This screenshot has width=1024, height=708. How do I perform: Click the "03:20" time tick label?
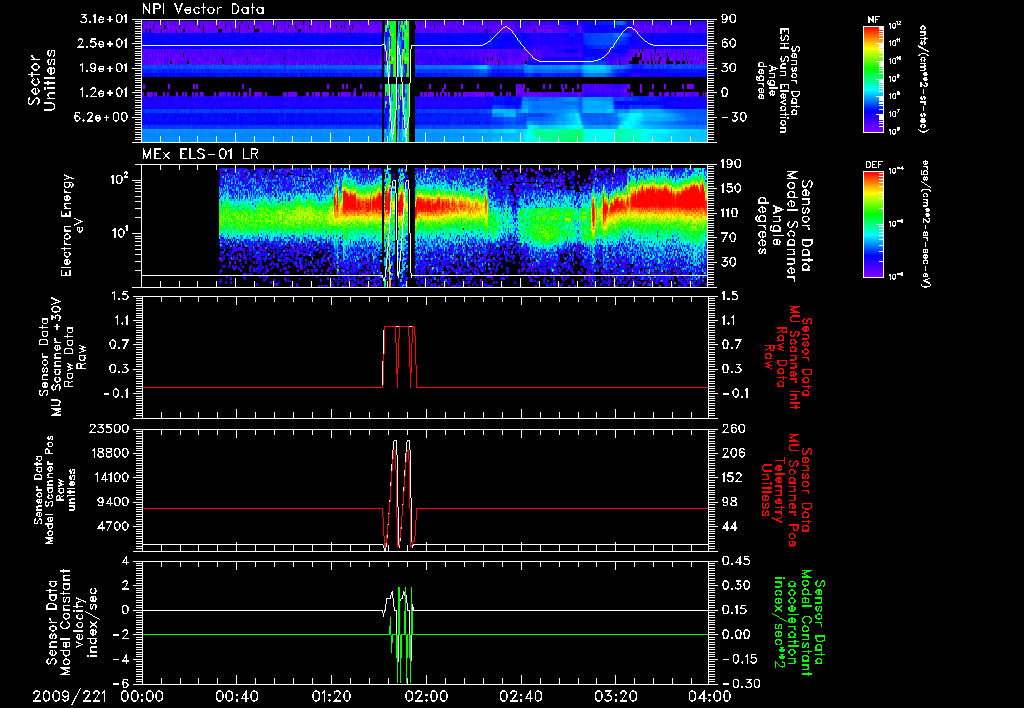pyautogui.click(x=615, y=696)
